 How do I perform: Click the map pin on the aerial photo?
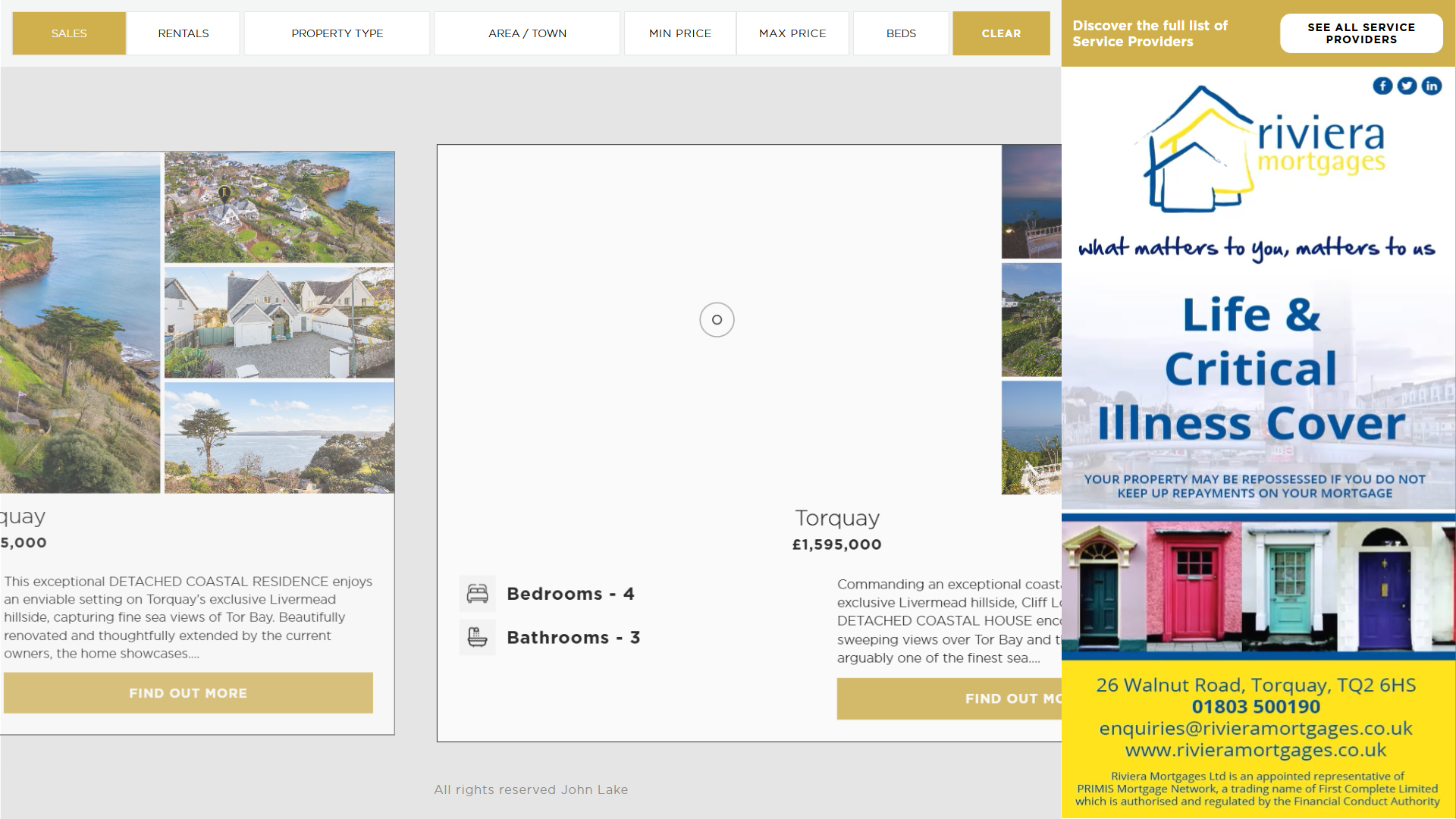click(x=224, y=193)
